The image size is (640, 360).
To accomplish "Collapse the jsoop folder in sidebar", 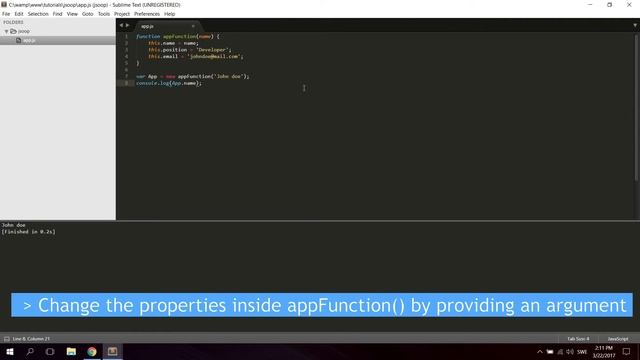I will (6, 31).
